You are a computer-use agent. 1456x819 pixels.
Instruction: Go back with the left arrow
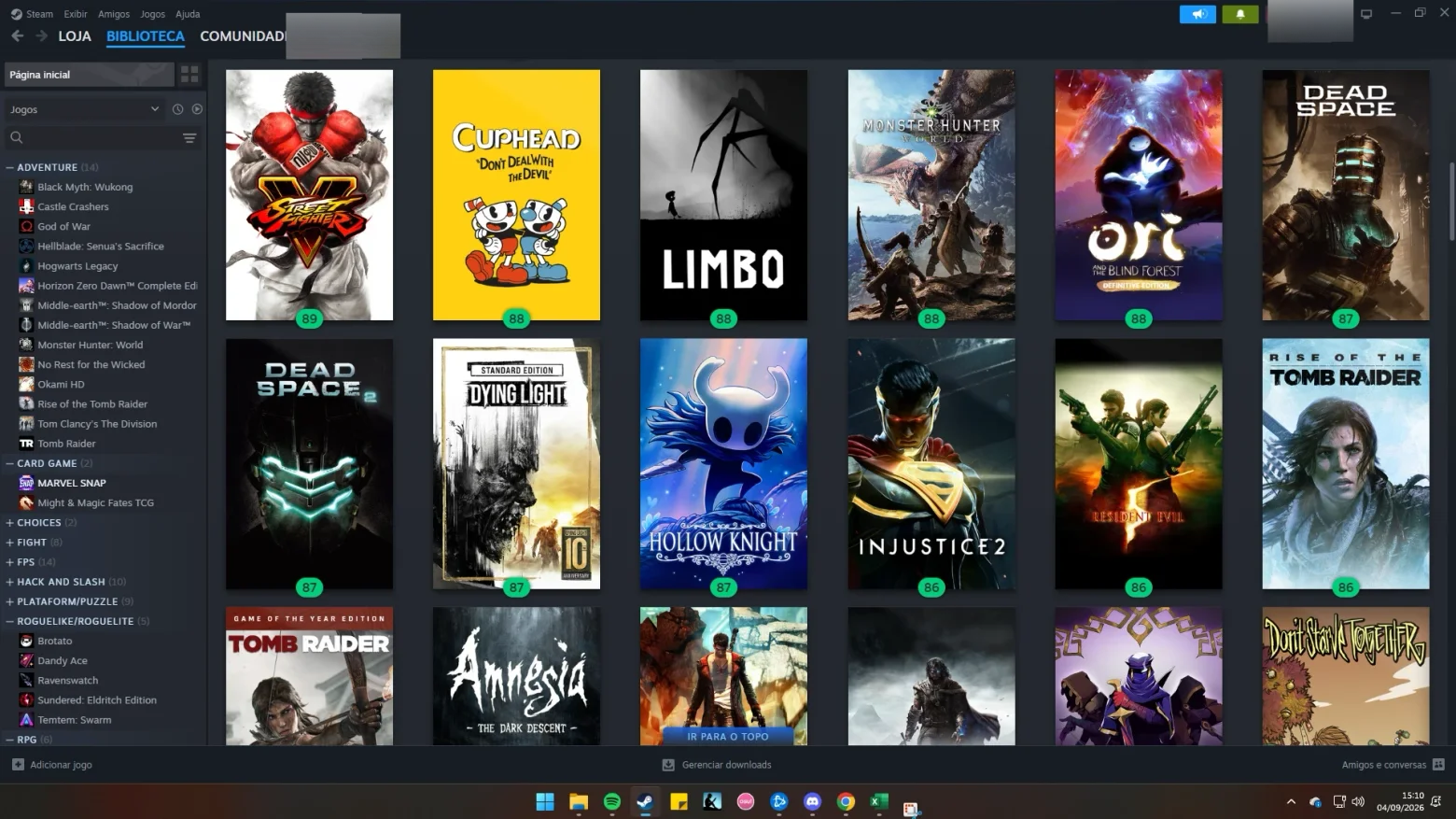click(x=17, y=35)
